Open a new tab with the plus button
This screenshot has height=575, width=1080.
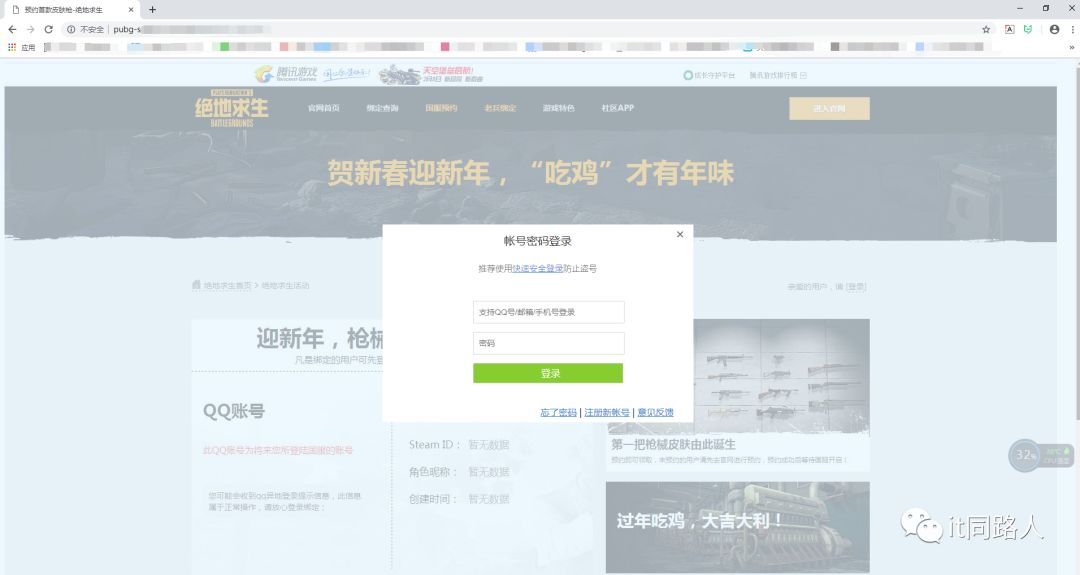pyautogui.click(x=152, y=10)
